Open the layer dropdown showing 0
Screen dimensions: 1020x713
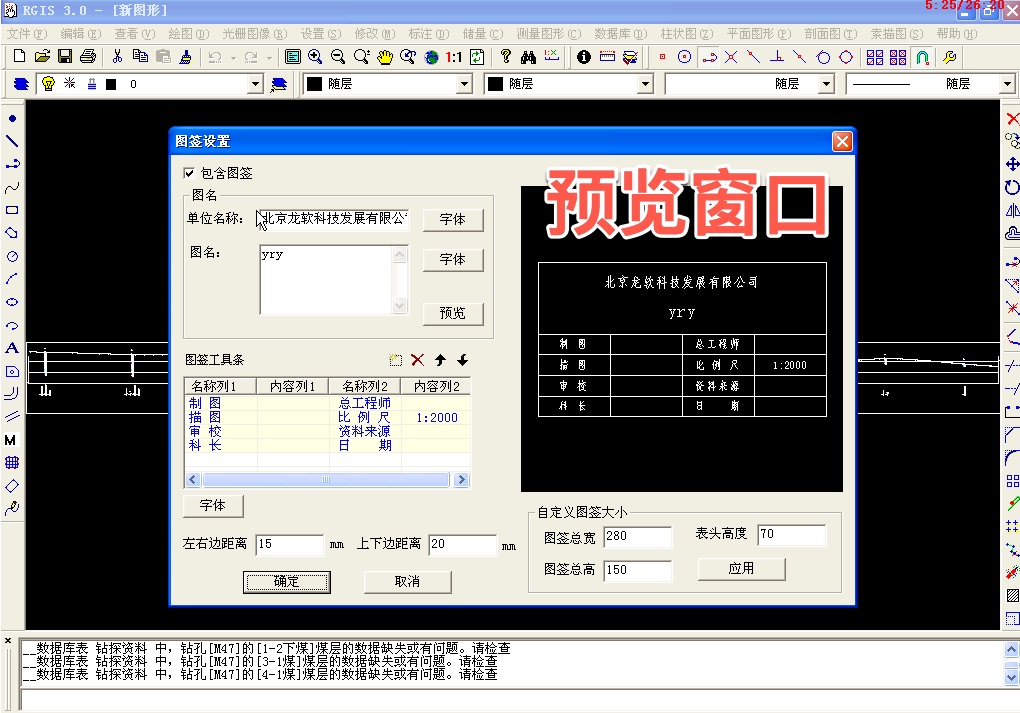(x=254, y=85)
